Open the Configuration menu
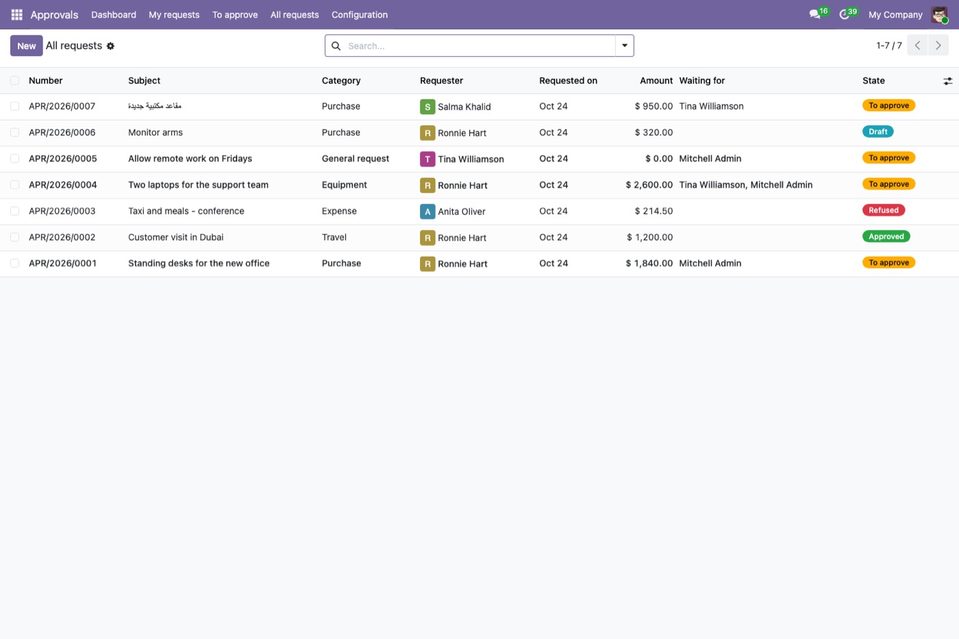 (x=360, y=15)
